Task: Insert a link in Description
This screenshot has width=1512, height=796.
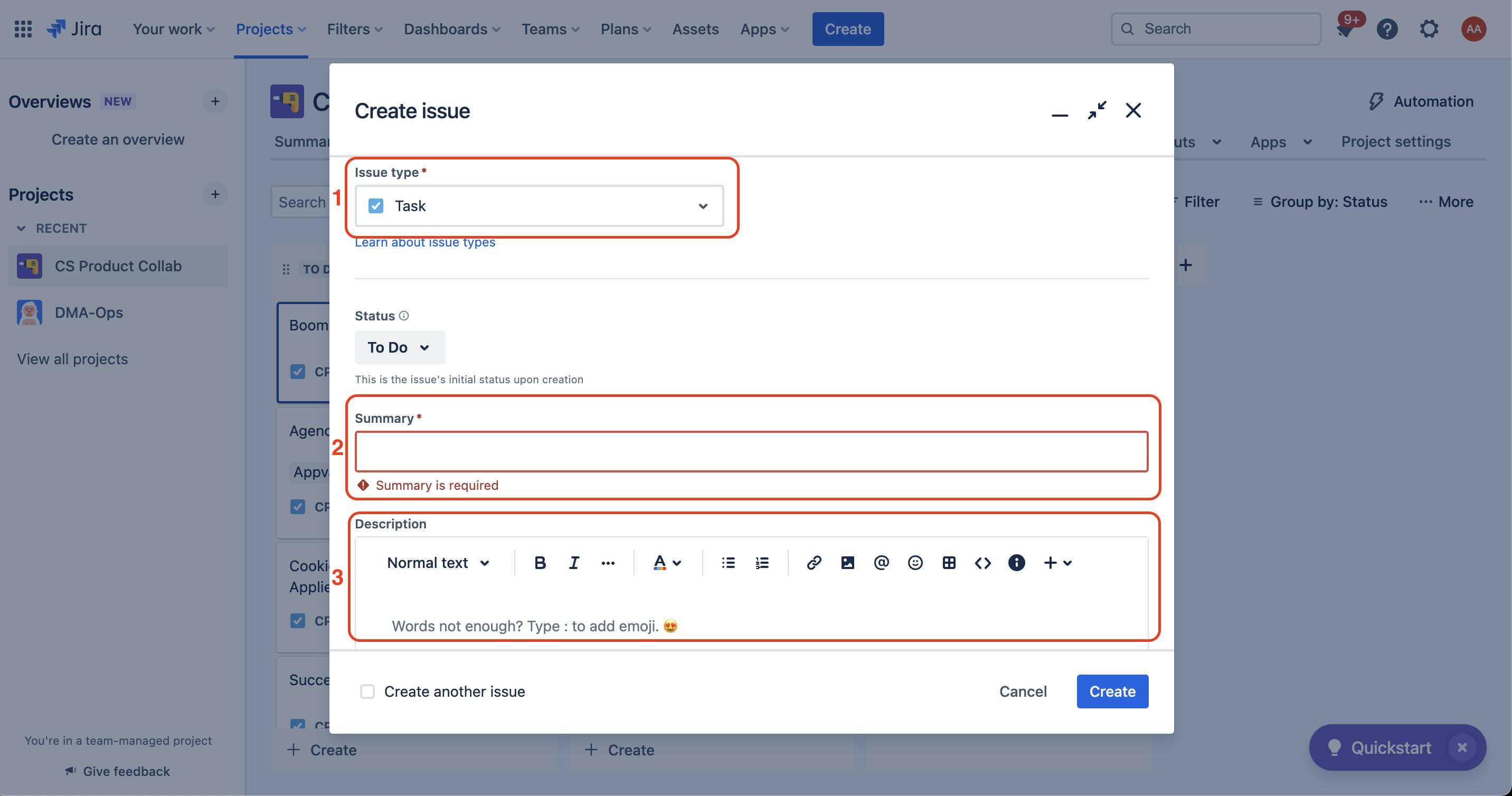Action: click(x=814, y=562)
